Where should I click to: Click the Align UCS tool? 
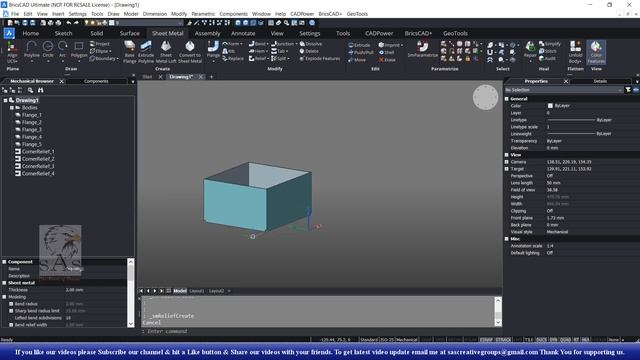12,52
